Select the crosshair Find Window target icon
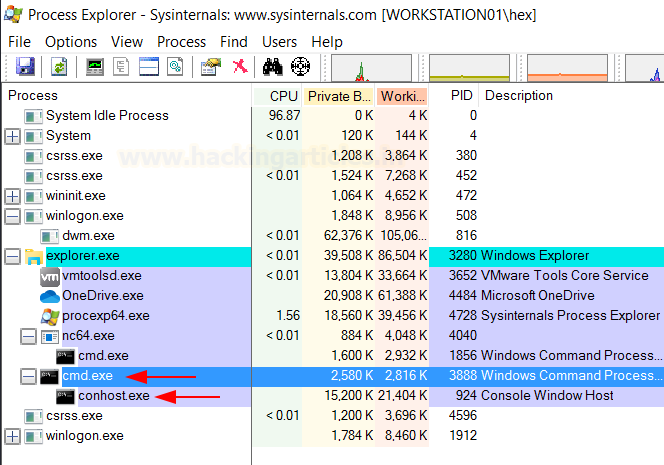Viewport: 664px width, 465px height. (300, 66)
